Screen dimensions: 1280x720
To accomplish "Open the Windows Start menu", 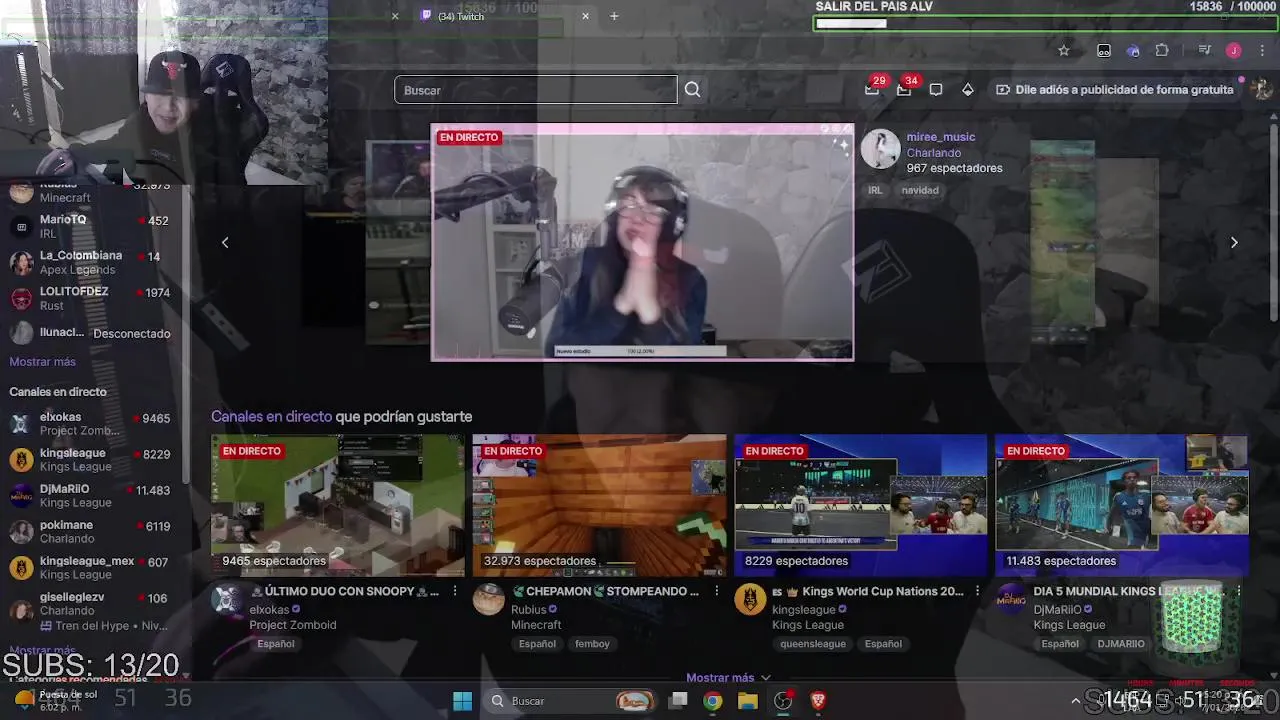I will pyautogui.click(x=462, y=701).
